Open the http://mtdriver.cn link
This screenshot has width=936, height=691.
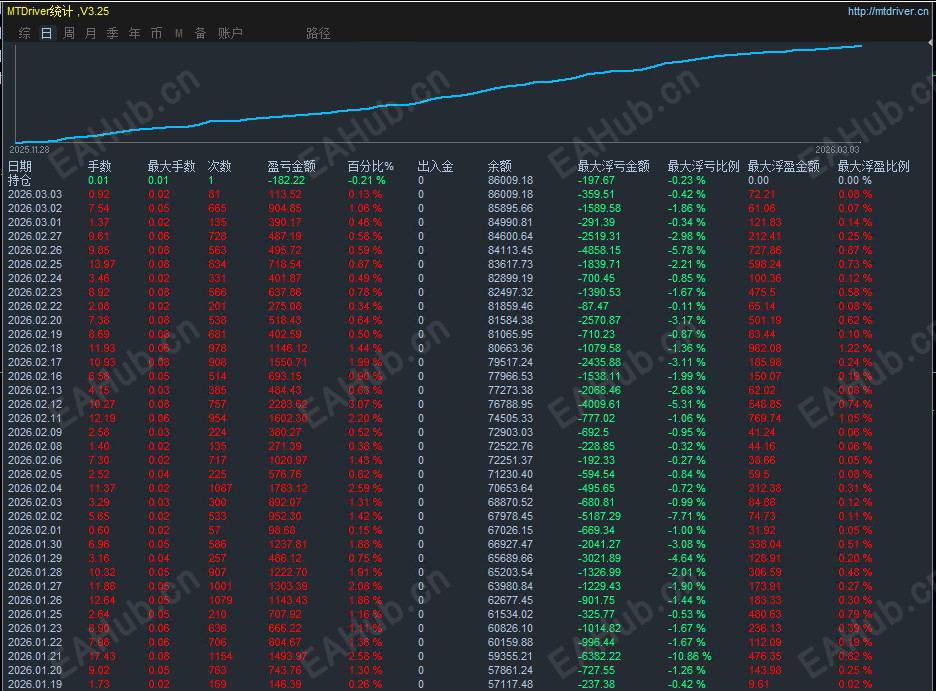pyautogui.click(x=888, y=11)
